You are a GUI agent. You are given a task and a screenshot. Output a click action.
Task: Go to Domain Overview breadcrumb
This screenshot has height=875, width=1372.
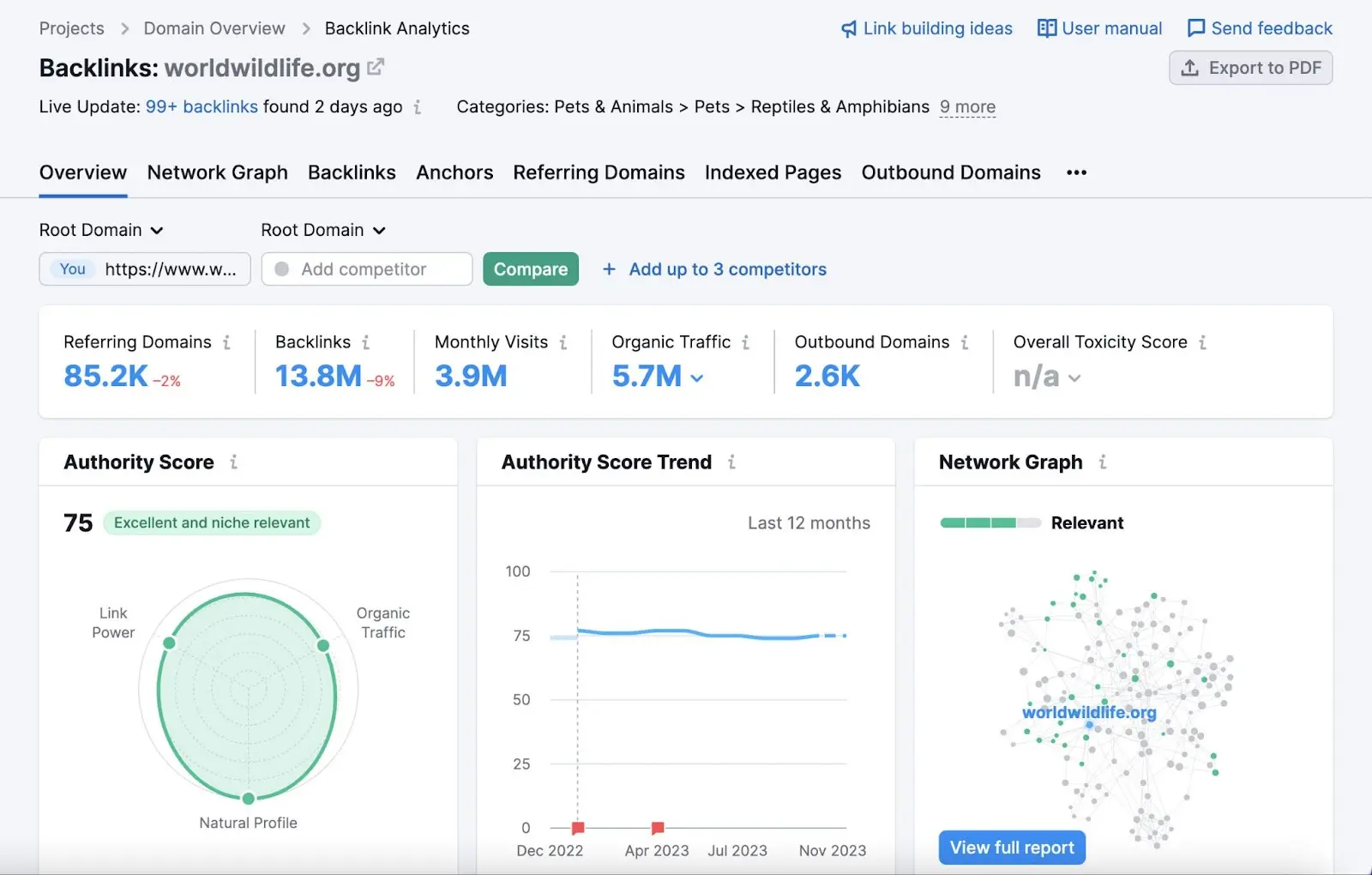[214, 28]
